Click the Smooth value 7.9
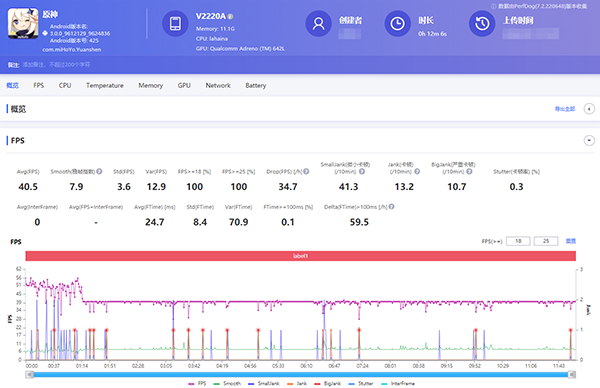 [76, 187]
